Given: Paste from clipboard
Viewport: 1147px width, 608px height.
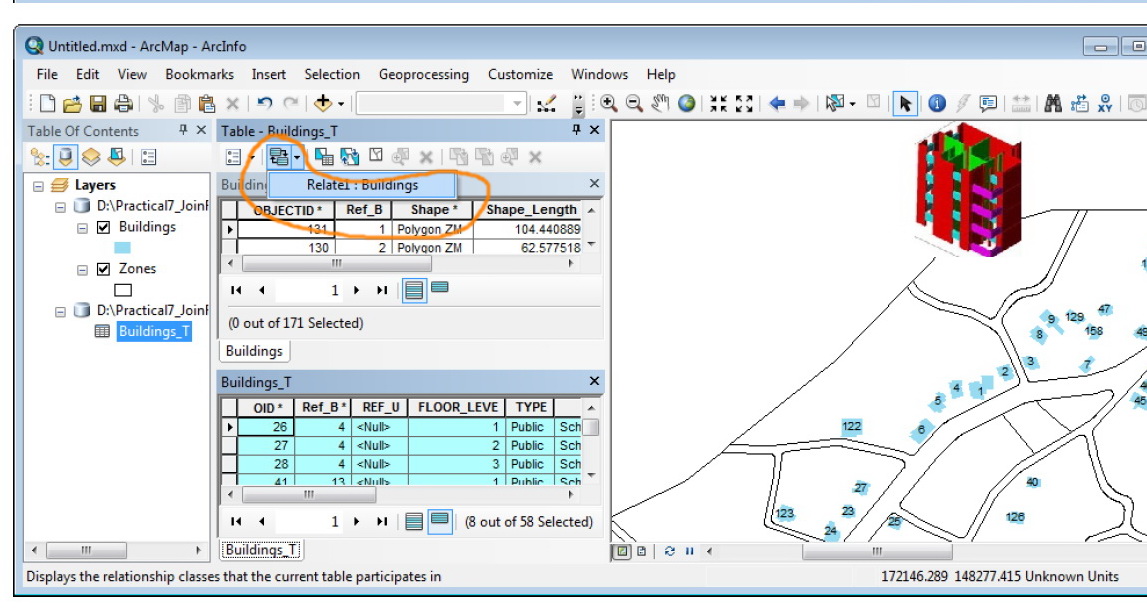Looking at the screenshot, I should tap(207, 104).
